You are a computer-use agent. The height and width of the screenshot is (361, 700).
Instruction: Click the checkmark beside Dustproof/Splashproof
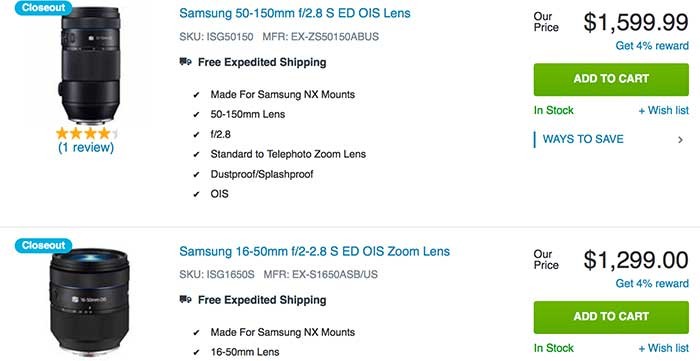click(196, 174)
